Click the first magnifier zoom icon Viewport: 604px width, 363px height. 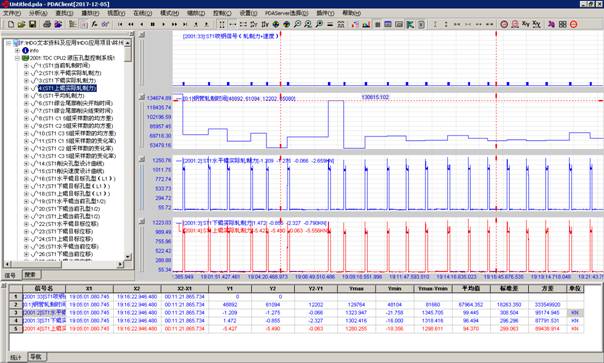(x=297, y=24)
